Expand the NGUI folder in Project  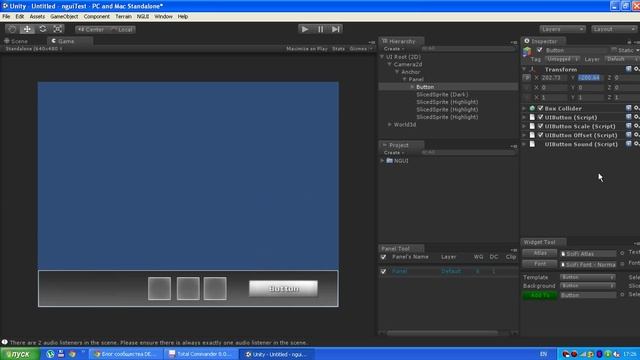coord(382,161)
